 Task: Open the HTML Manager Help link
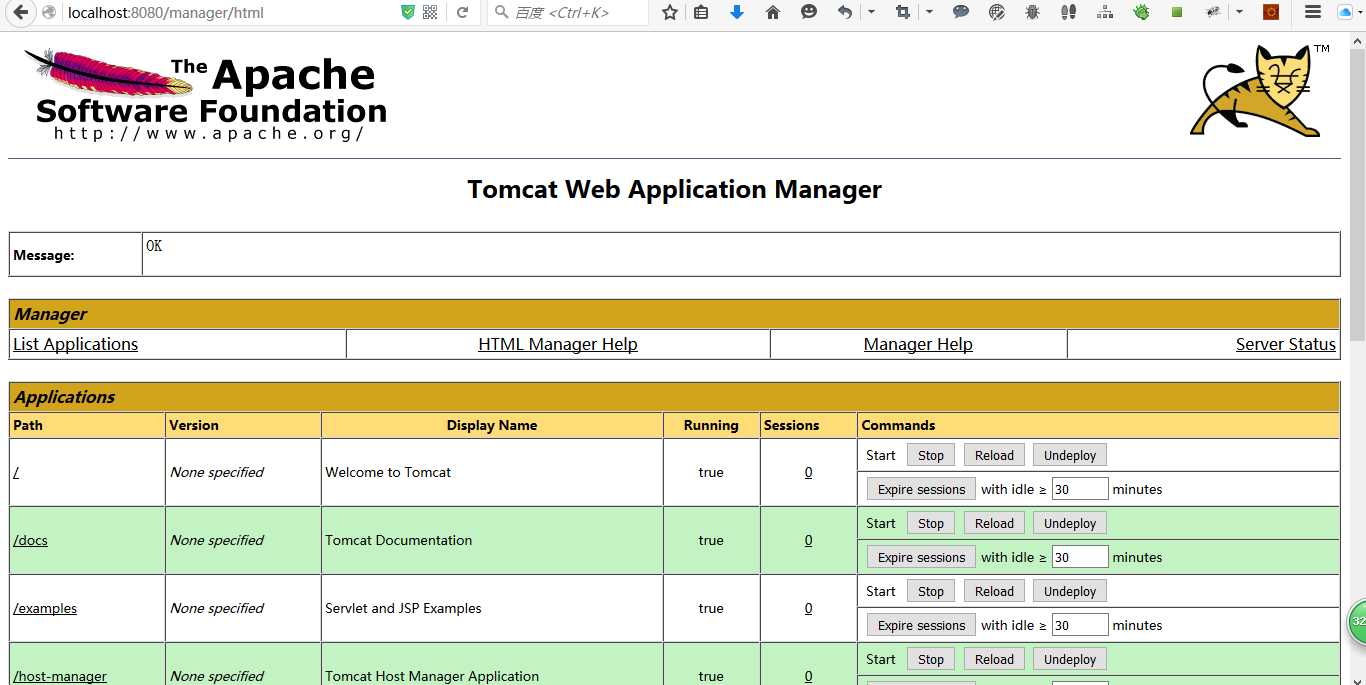(x=558, y=344)
